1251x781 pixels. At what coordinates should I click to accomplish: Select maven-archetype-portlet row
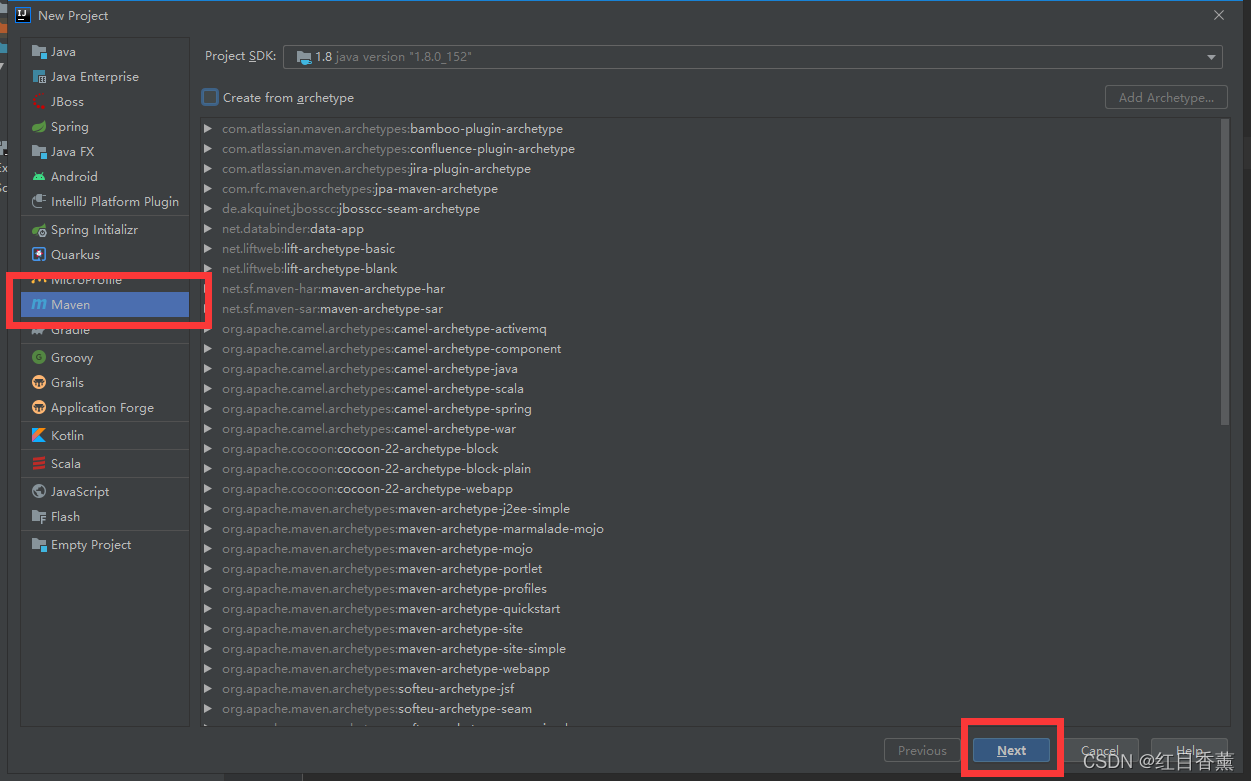[711, 569]
